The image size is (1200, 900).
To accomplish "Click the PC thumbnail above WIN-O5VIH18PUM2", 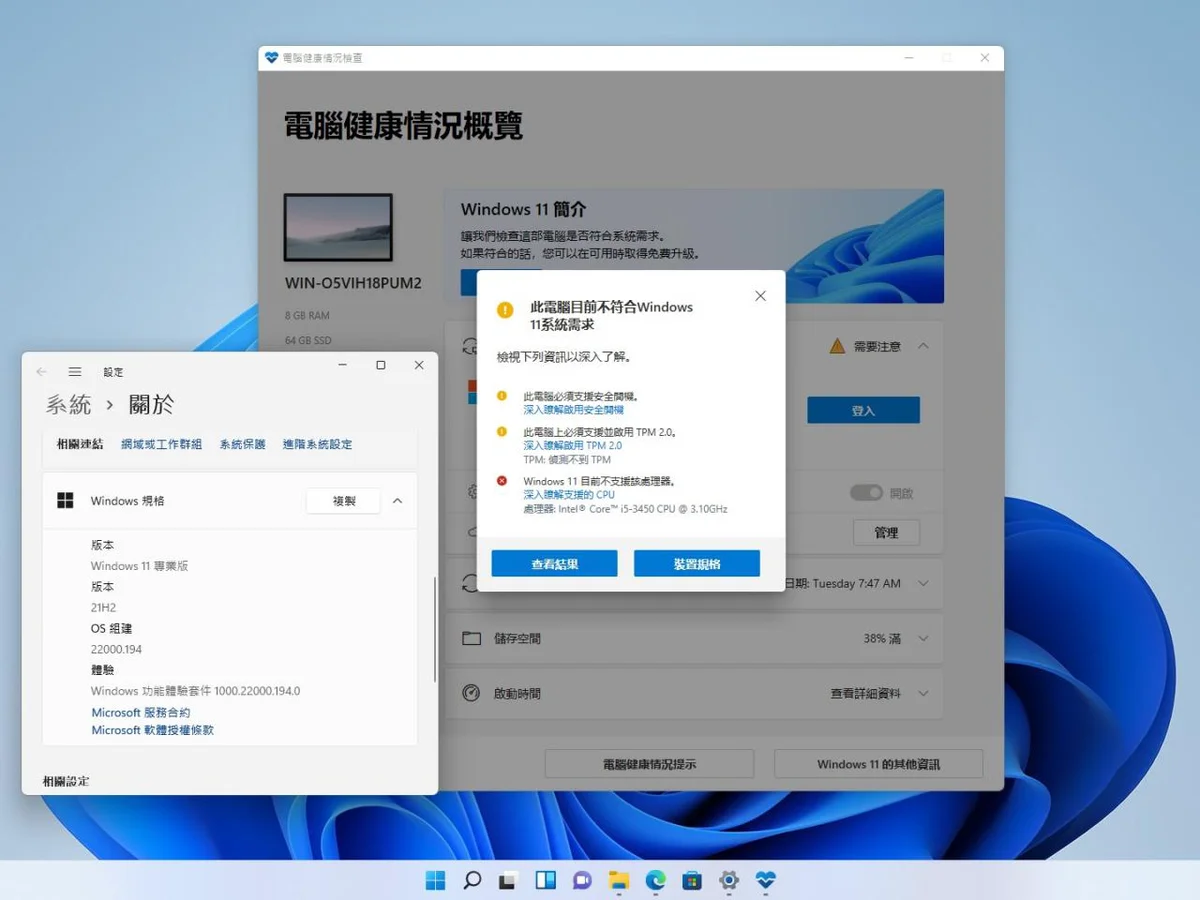I will 338,228.
